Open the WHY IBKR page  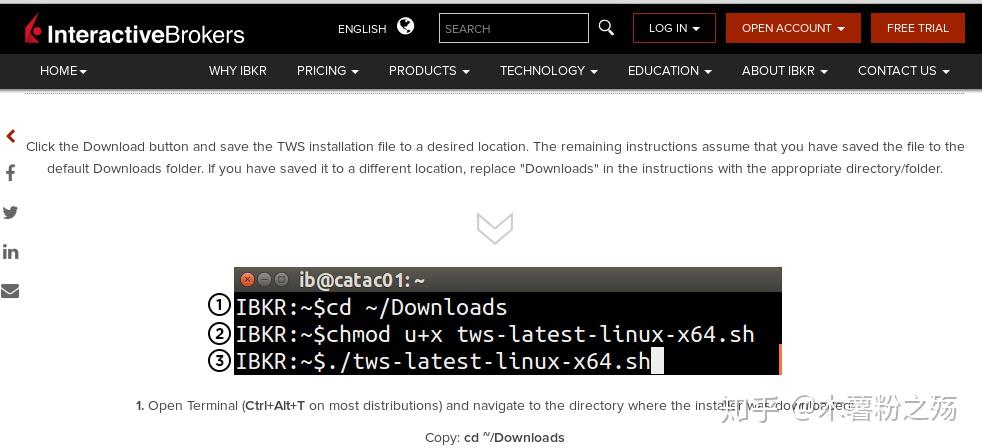[x=237, y=71]
